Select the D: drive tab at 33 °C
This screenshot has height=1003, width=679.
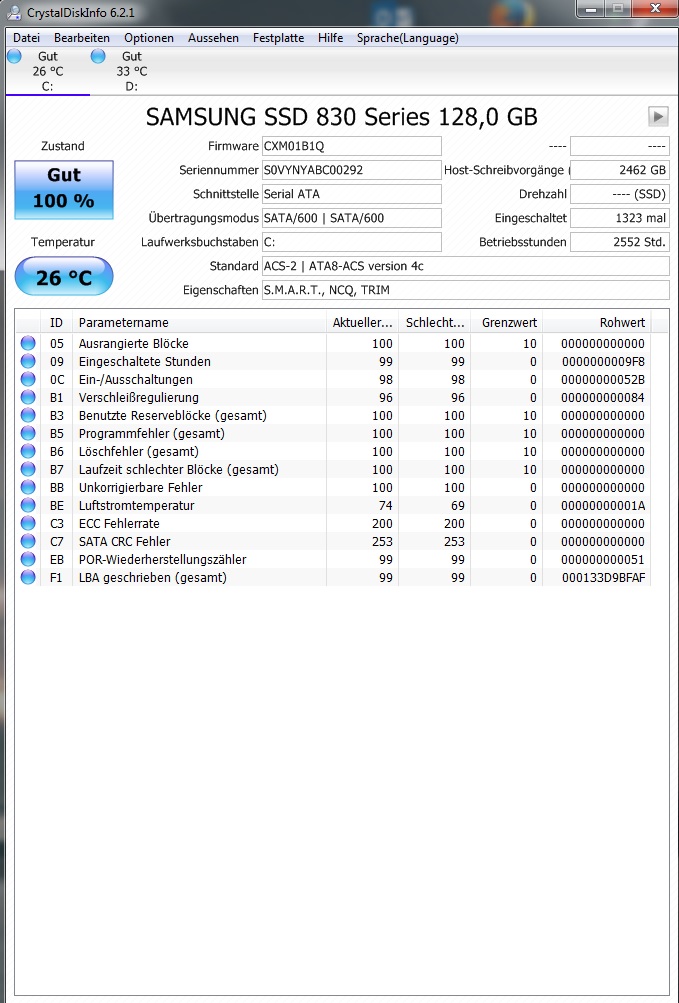tap(131, 71)
